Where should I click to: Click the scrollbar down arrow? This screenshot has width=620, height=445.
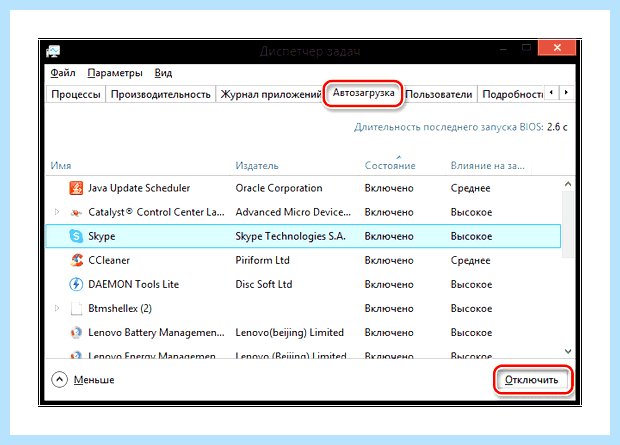click(568, 351)
